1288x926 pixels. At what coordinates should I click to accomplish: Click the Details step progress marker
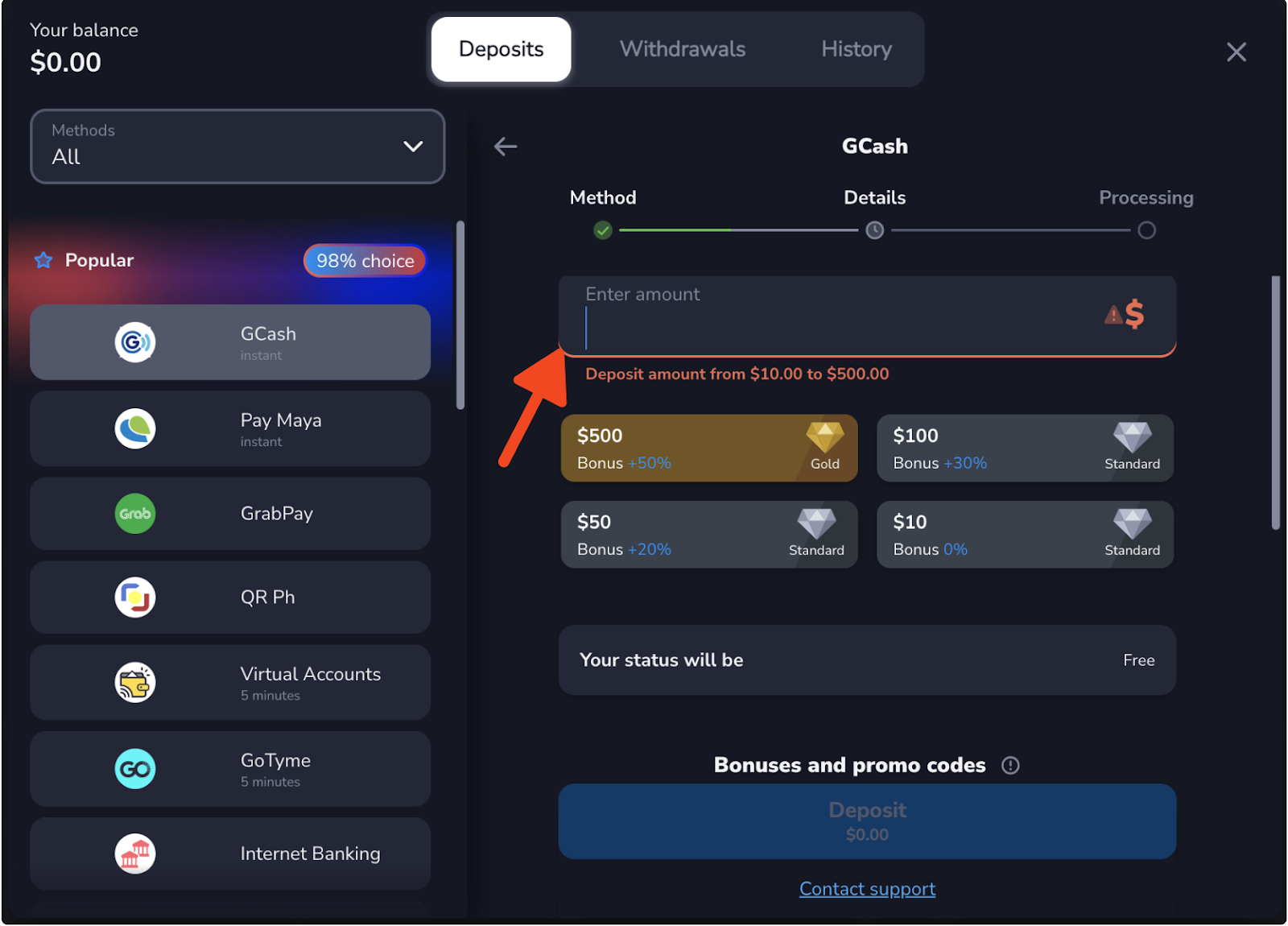(874, 231)
